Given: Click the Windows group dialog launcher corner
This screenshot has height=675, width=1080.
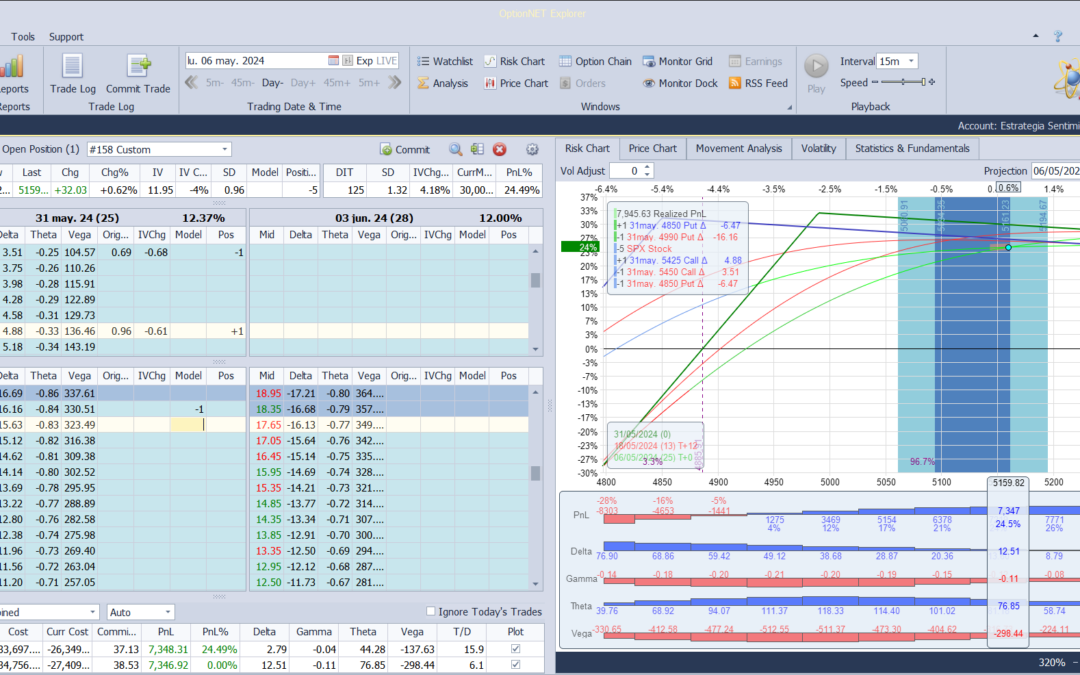Looking at the screenshot, I should [789, 107].
